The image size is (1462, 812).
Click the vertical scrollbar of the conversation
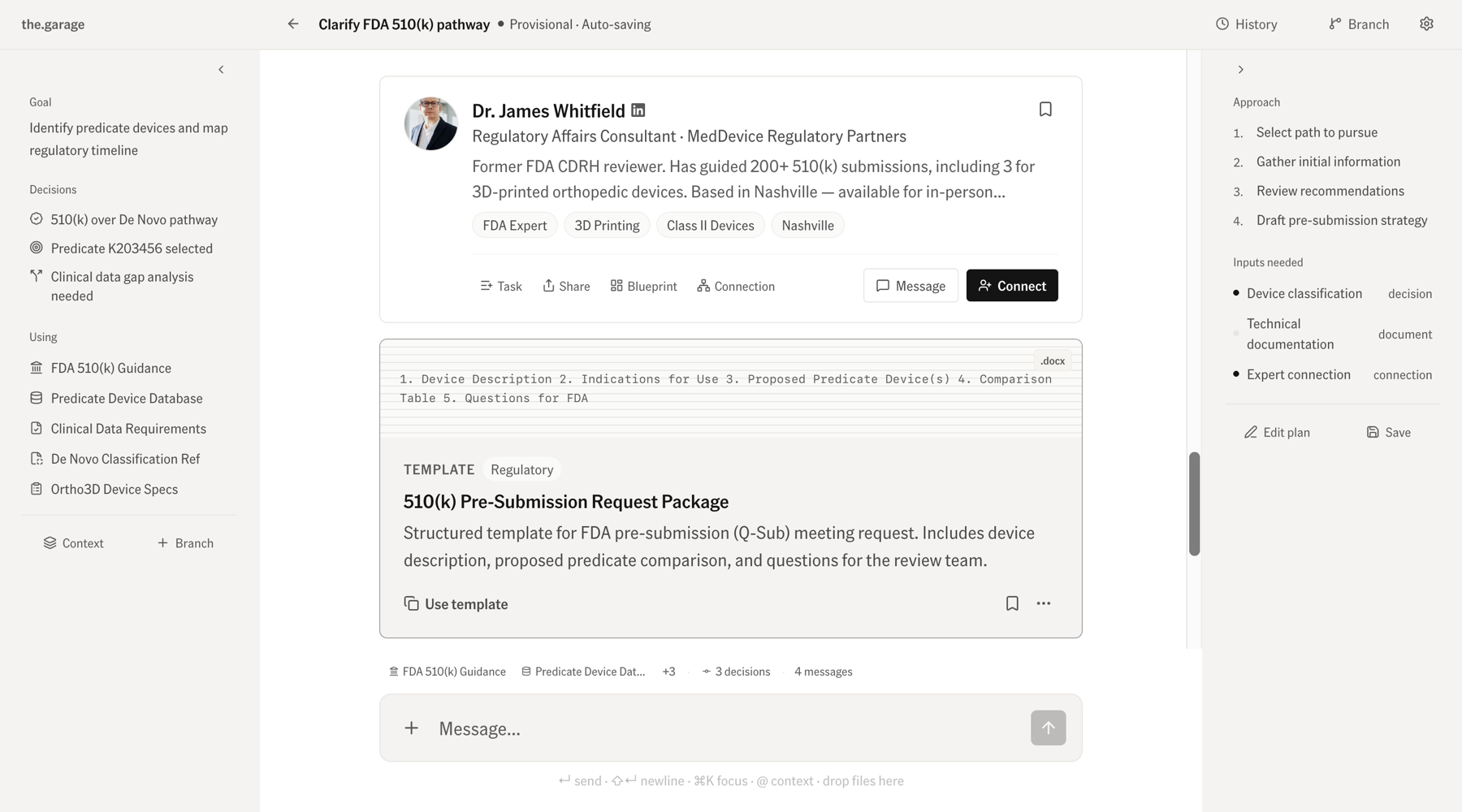1194,503
